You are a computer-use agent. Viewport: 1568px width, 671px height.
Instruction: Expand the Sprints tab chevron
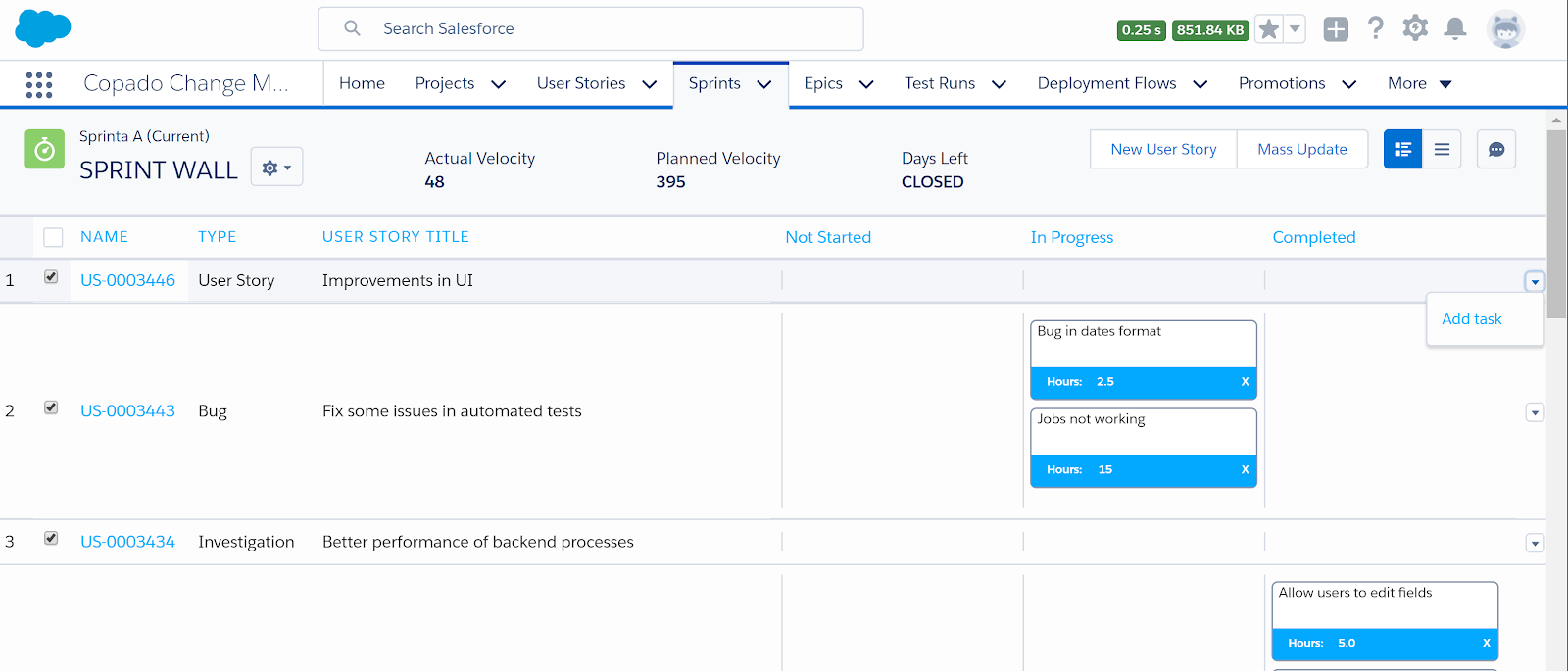point(764,84)
